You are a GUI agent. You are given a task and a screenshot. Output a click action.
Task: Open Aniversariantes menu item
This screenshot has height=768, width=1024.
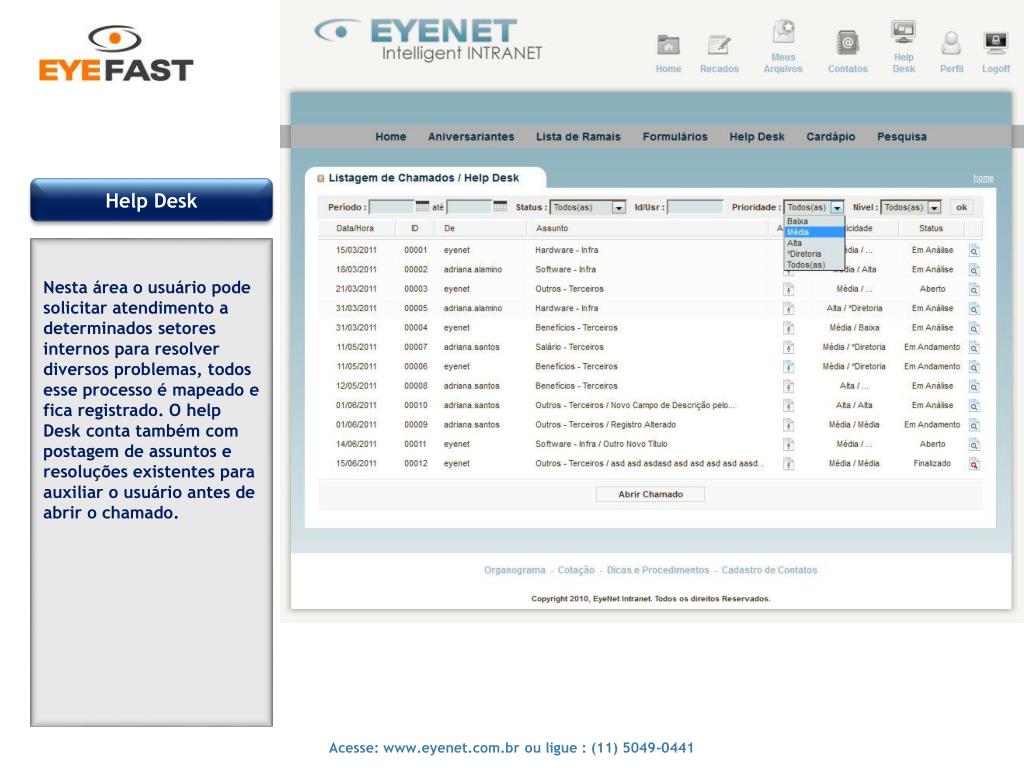click(471, 136)
